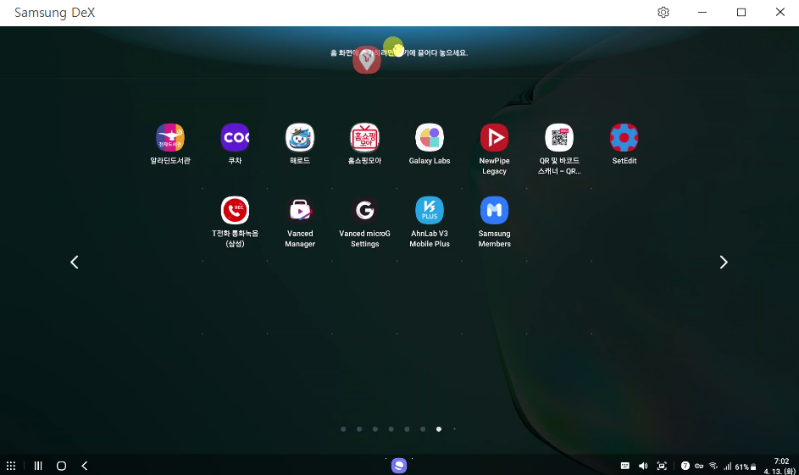Go to previous home page arrow
Image resolution: width=799 pixels, height=475 pixels.
[74, 262]
